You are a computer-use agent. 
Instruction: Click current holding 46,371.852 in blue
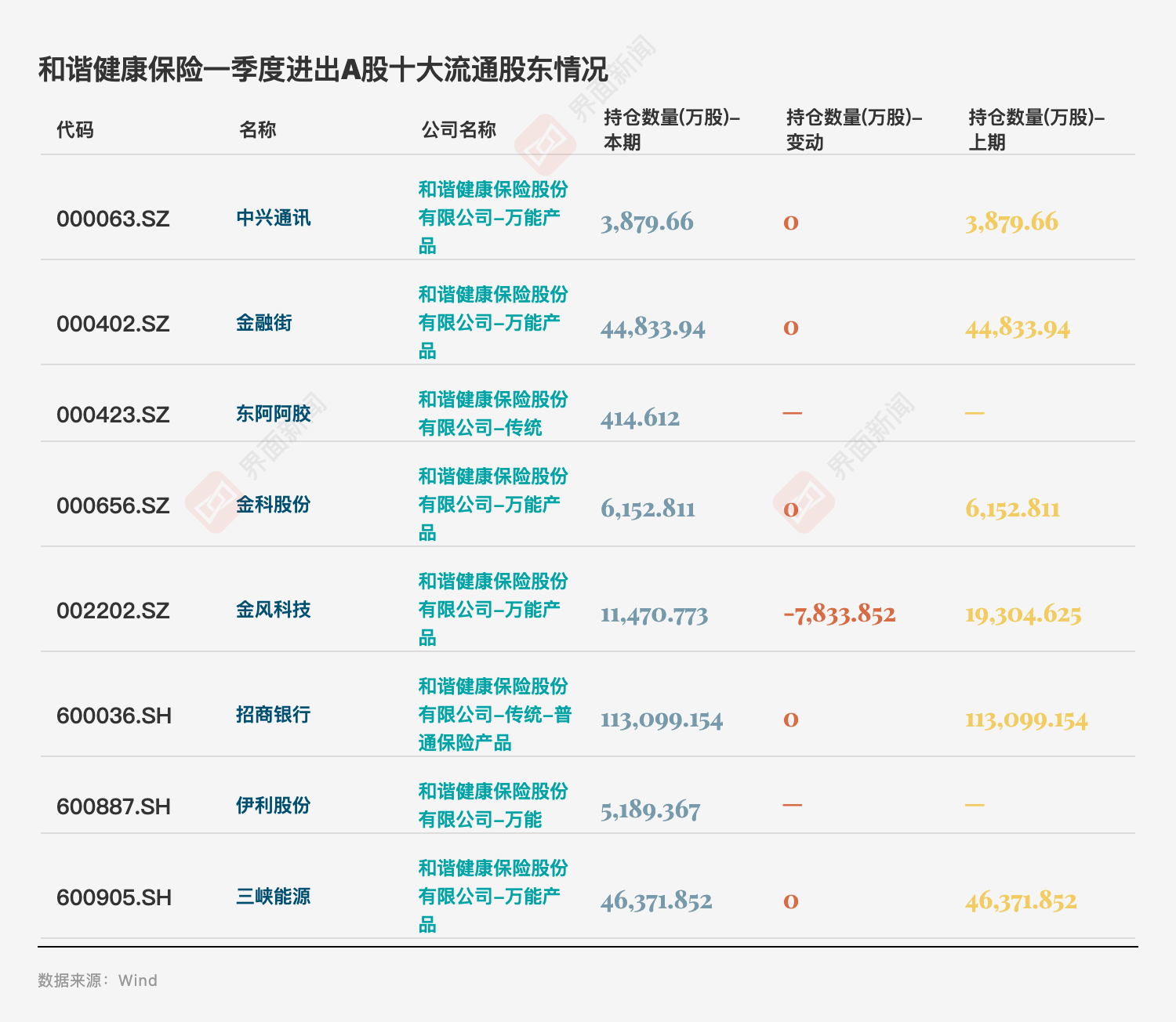pos(656,901)
